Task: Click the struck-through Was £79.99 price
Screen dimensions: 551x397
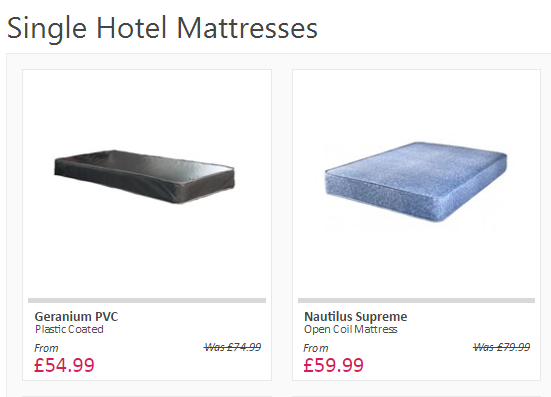Action: pos(501,347)
